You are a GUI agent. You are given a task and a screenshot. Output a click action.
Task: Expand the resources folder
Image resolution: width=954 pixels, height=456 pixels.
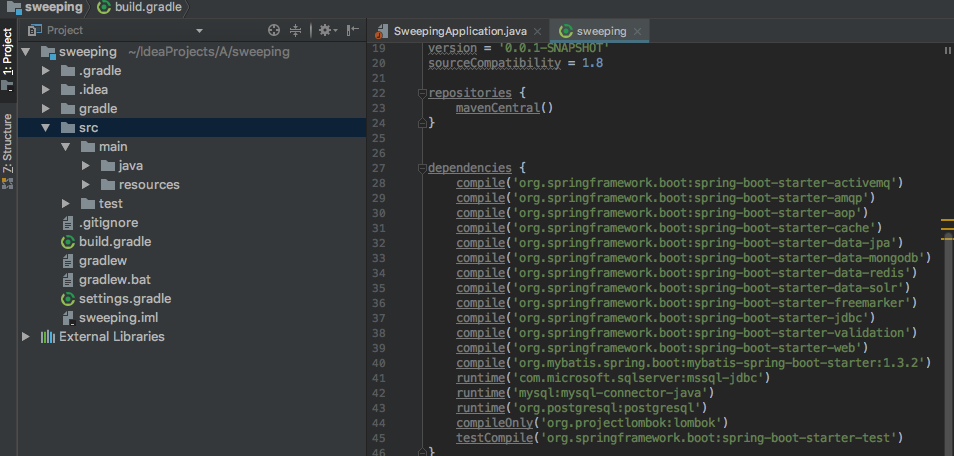coord(85,184)
